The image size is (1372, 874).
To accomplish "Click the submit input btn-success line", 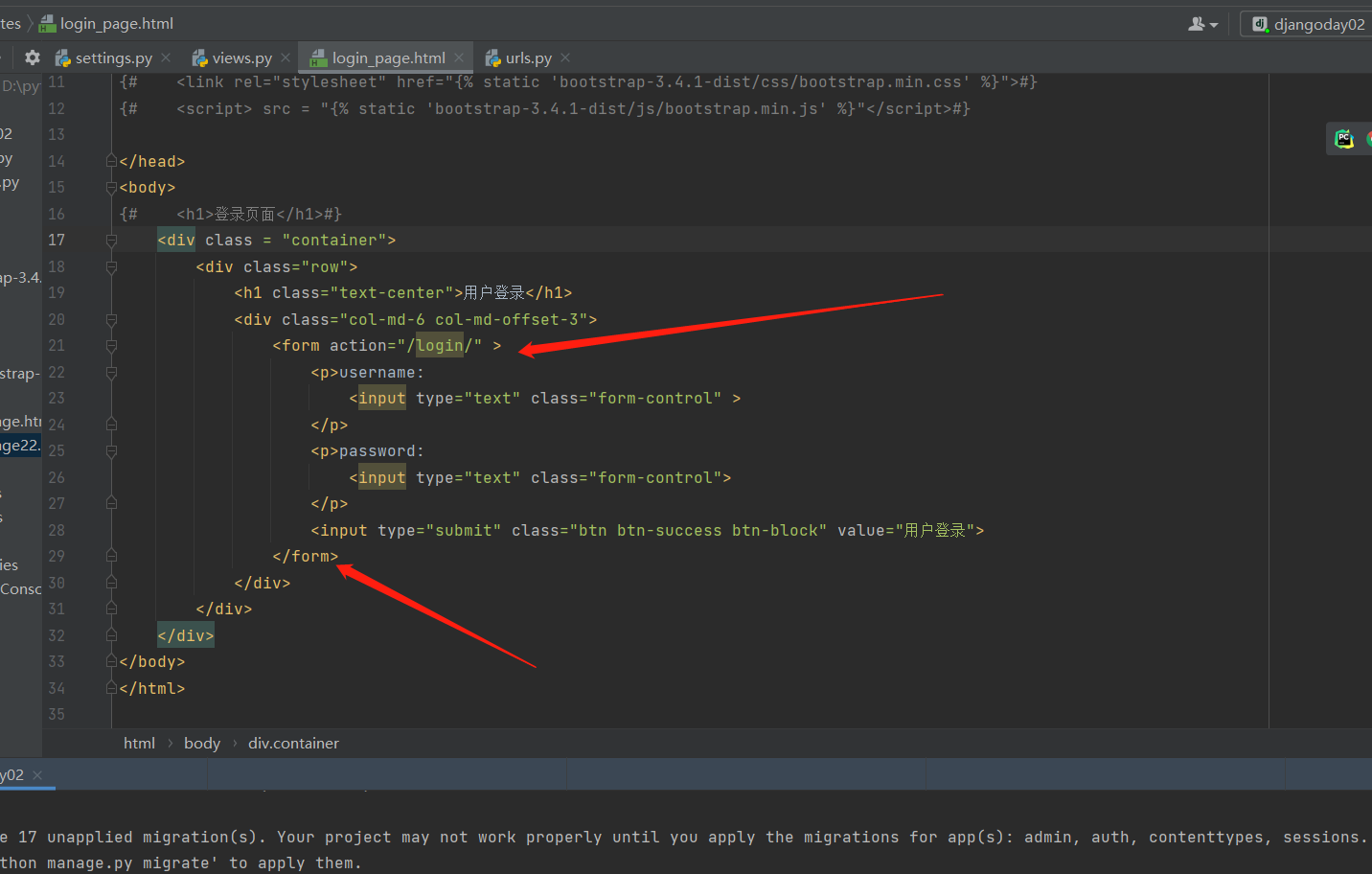I will click(x=648, y=531).
